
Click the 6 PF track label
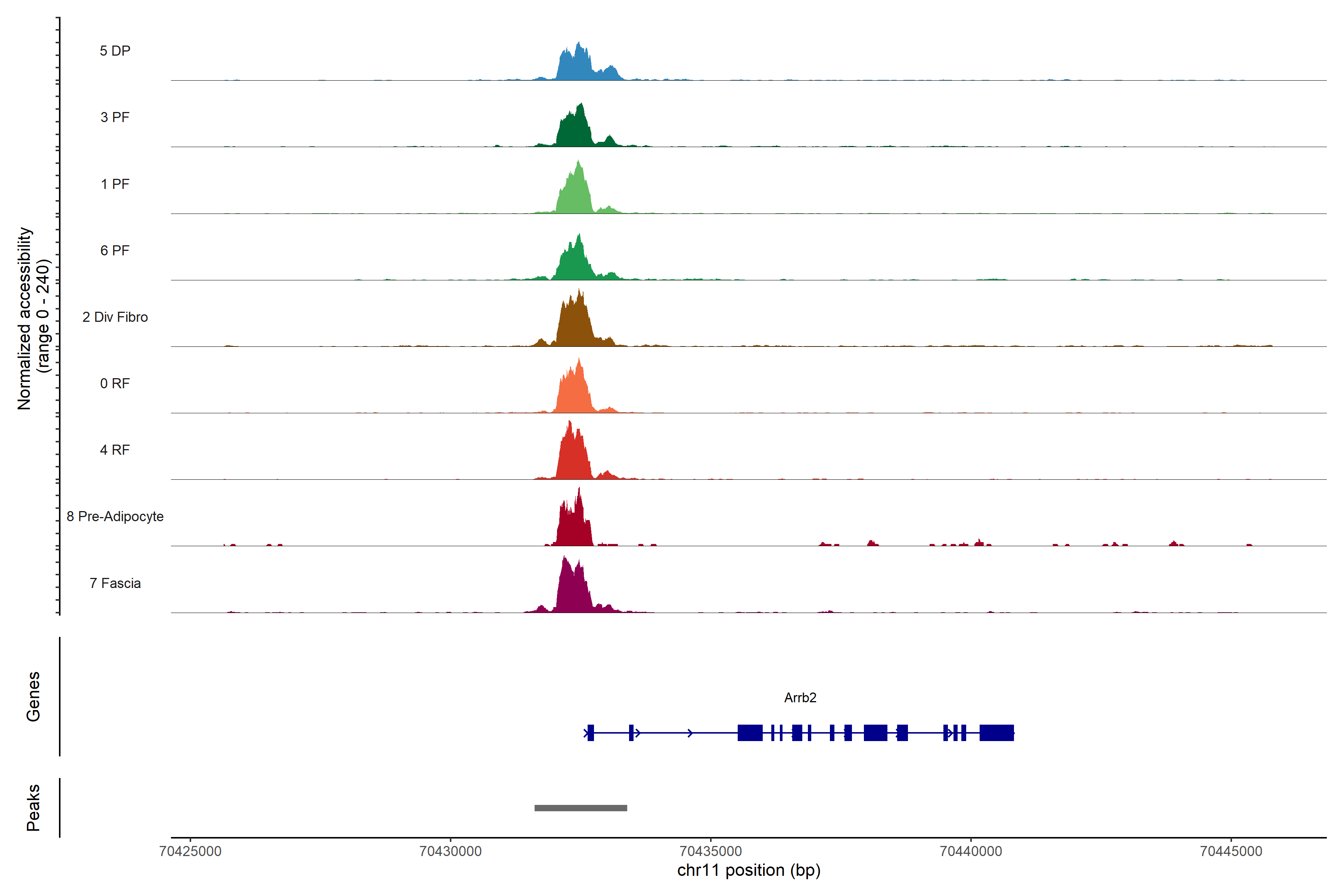pos(115,250)
